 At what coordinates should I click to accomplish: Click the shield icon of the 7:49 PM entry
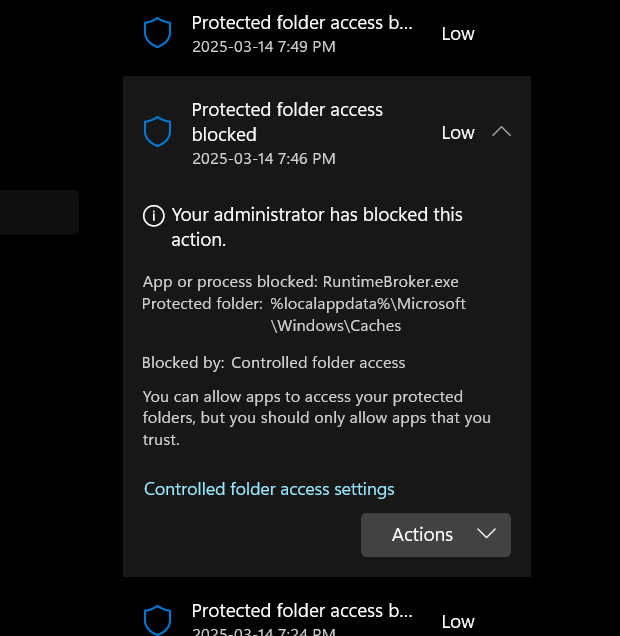[158, 33]
